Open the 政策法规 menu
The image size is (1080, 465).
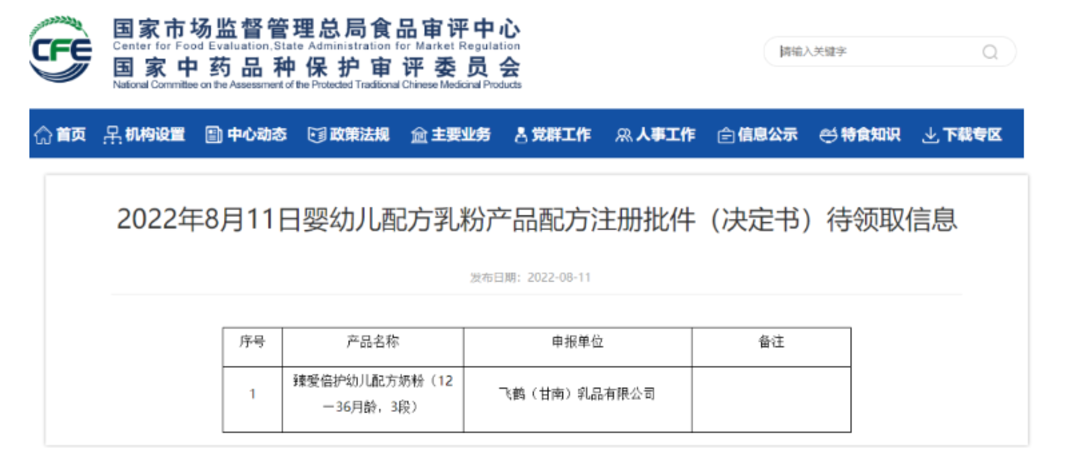359,135
